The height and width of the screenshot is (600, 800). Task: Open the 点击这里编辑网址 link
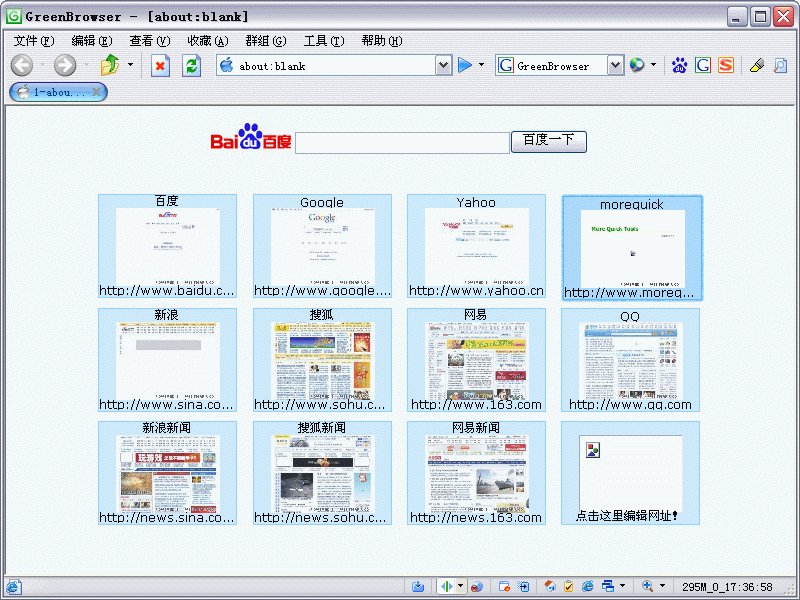[x=630, y=518]
